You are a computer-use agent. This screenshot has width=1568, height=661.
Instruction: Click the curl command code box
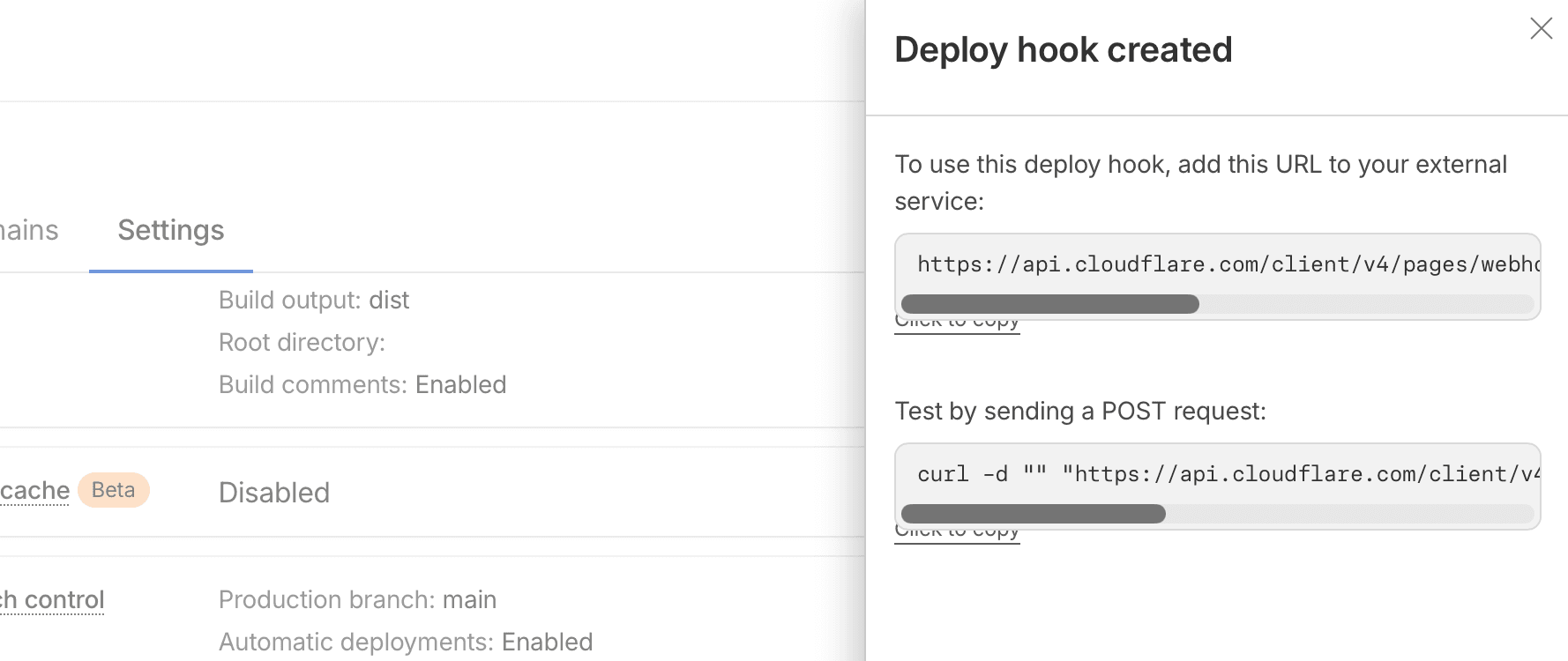pos(1217,474)
